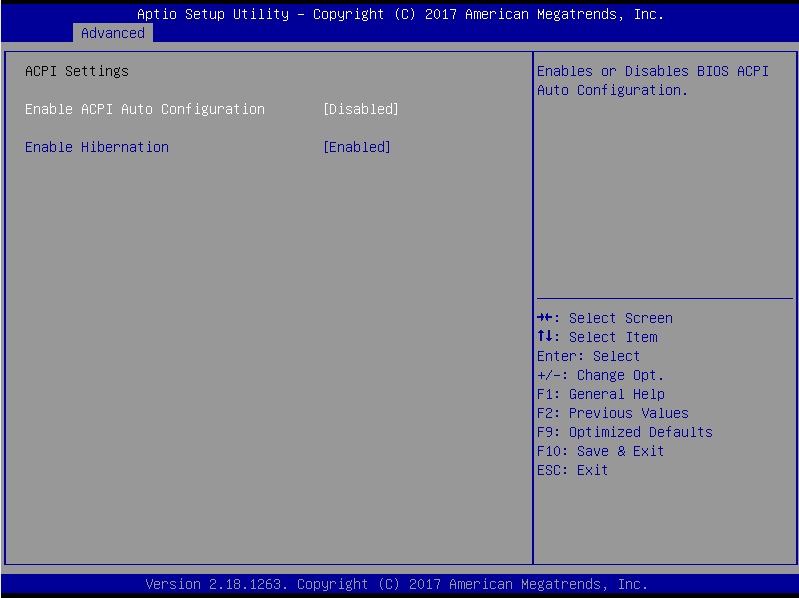Click the ACPI Auto Configuration help description
799x598 pixels.
(653, 80)
